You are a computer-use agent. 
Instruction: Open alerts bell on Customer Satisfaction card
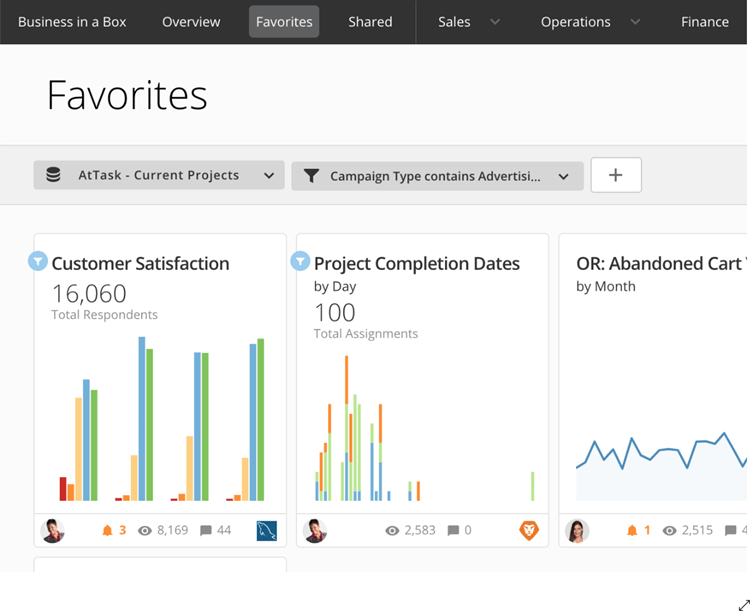pyautogui.click(x=107, y=530)
